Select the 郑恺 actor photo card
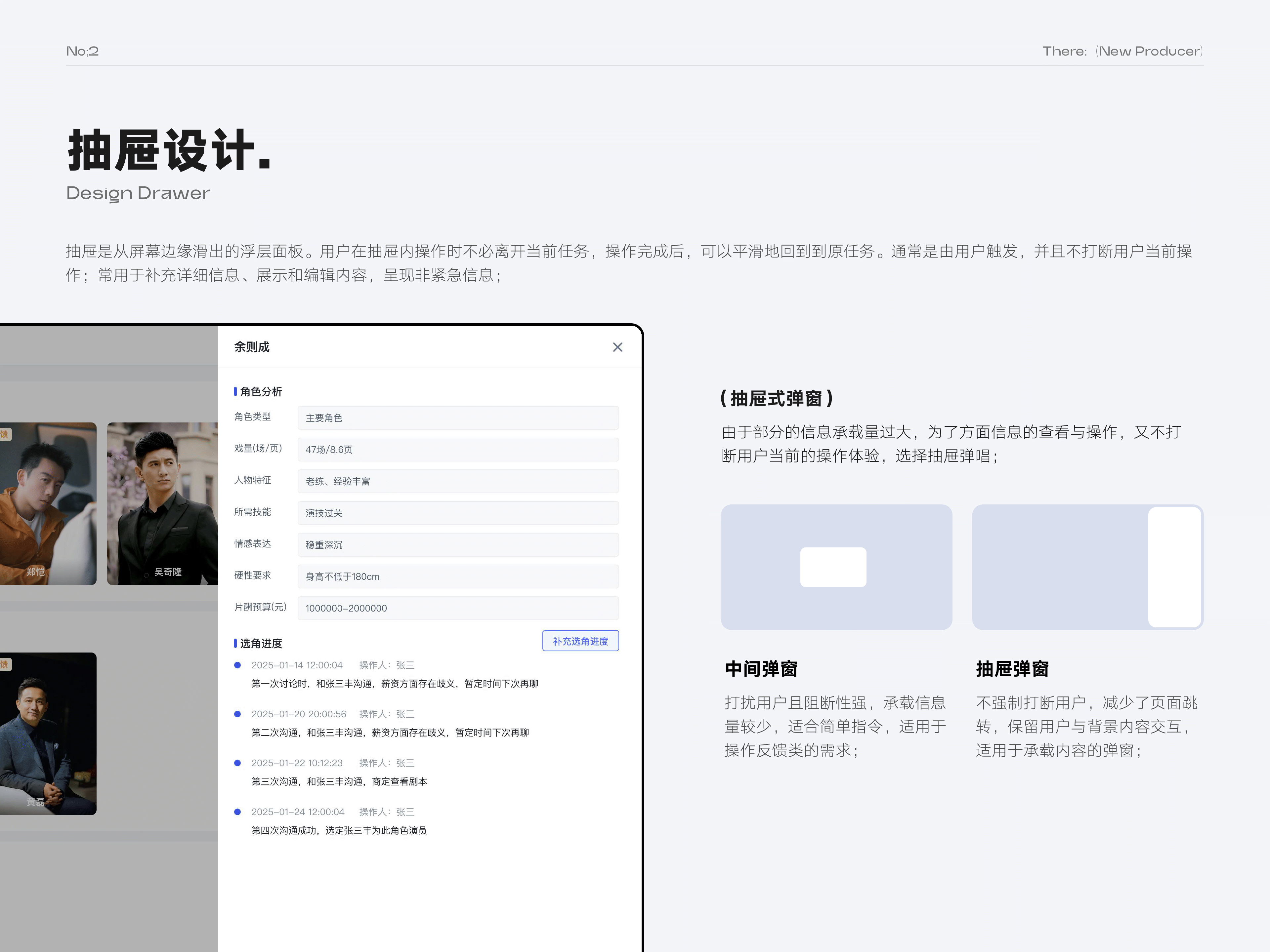Image resolution: width=1270 pixels, height=952 pixels. [48, 504]
